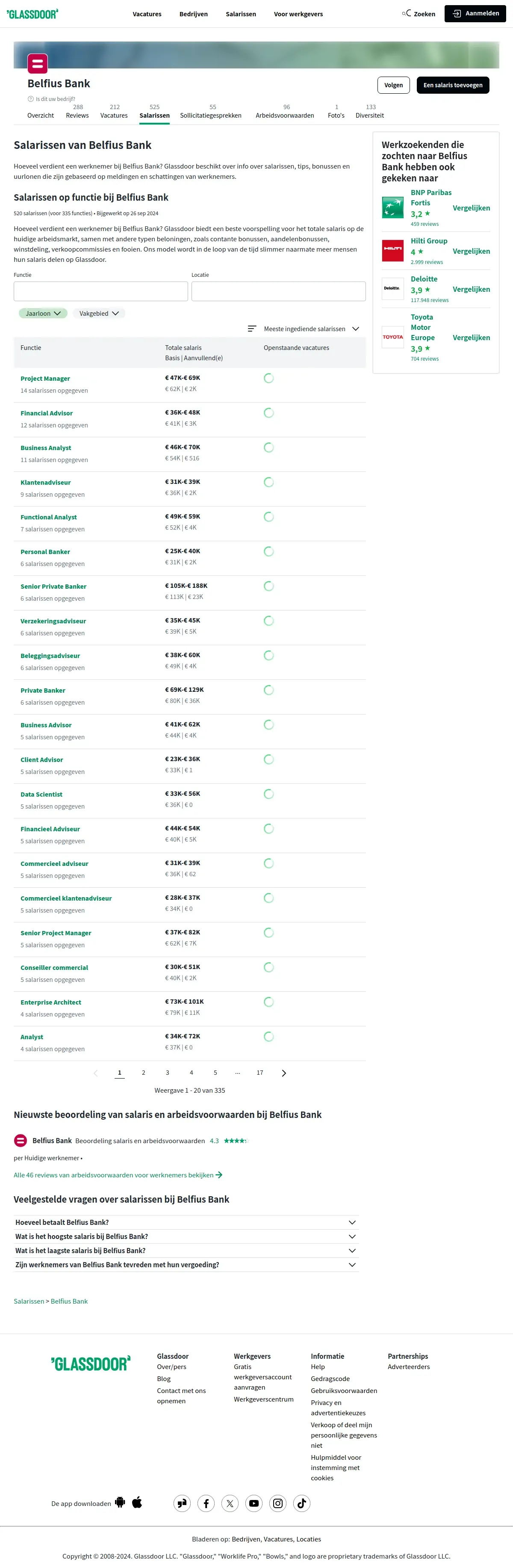Viewport: 513px width, 1568px height.
Task: Click the Belfius Bank logo thumbnail
Action: (37, 63)
